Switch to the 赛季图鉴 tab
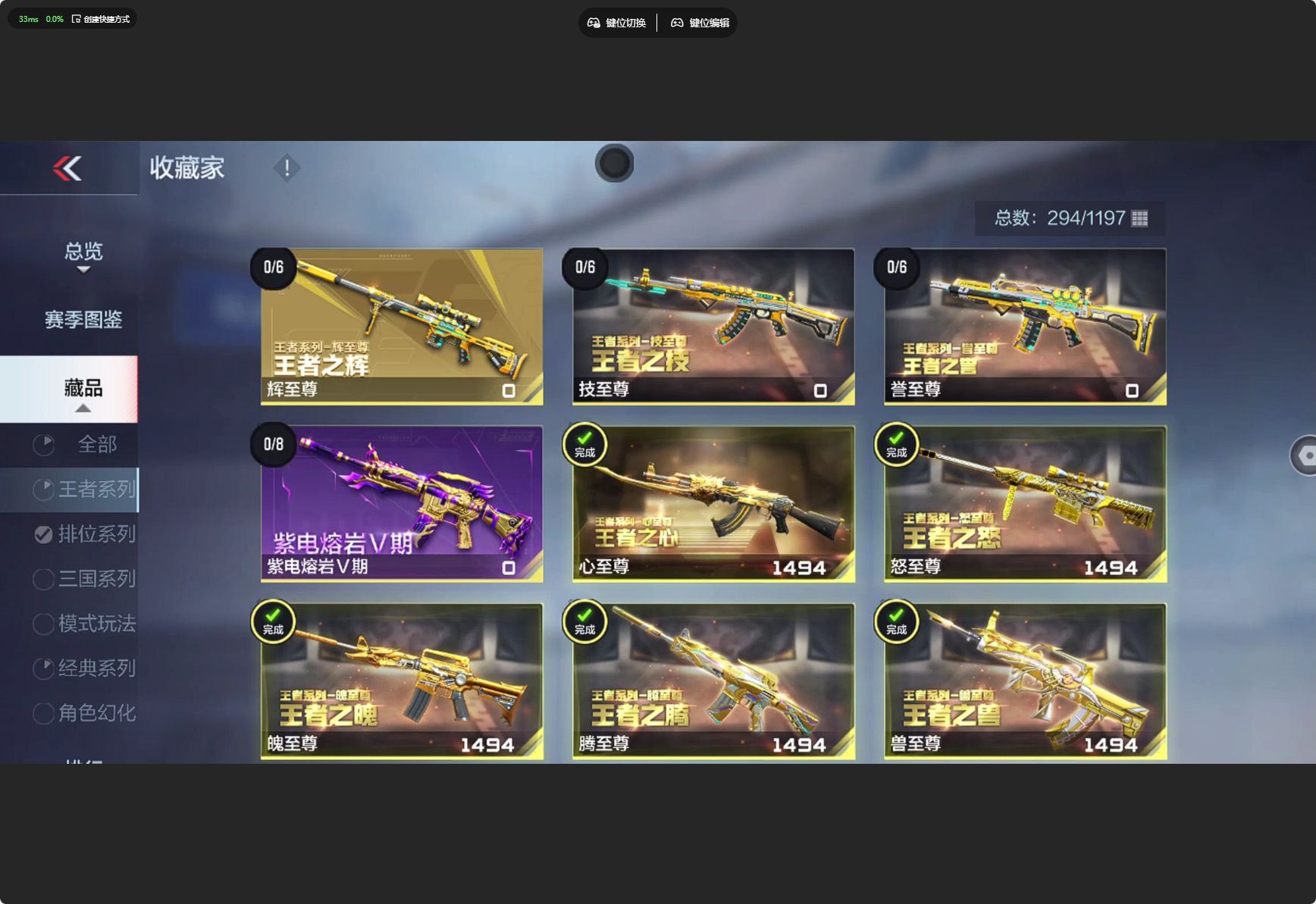 click(83, 320)
